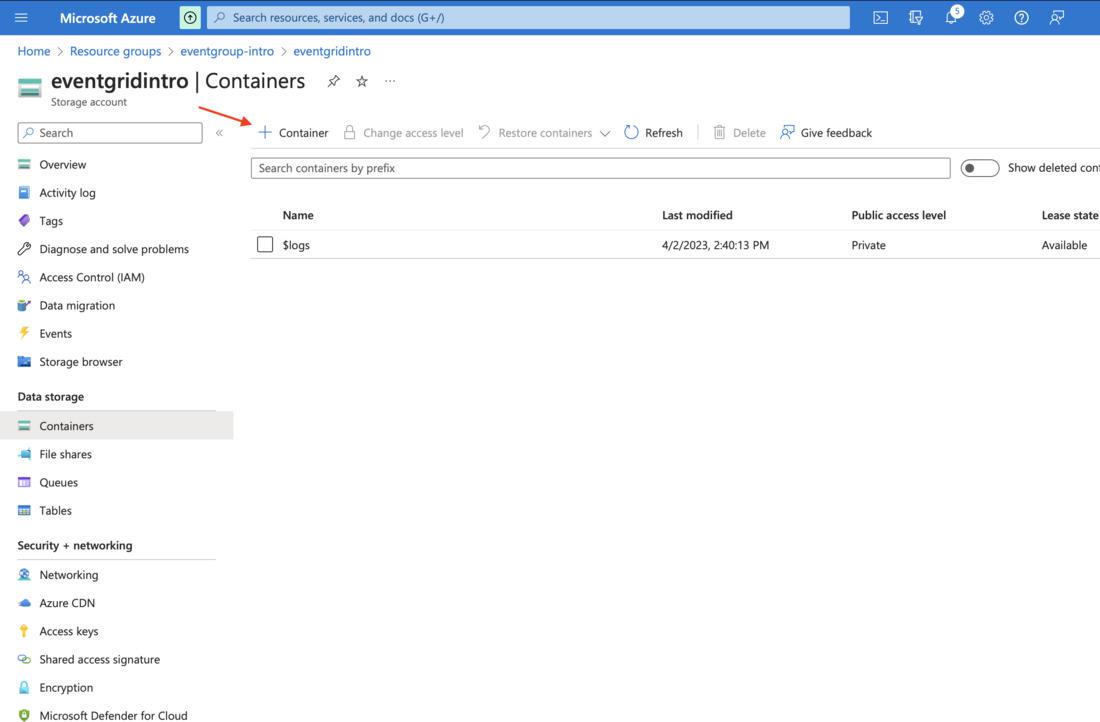
Task: Open Microsoft Defender for Cloud
Action: [x=116, y=714]
